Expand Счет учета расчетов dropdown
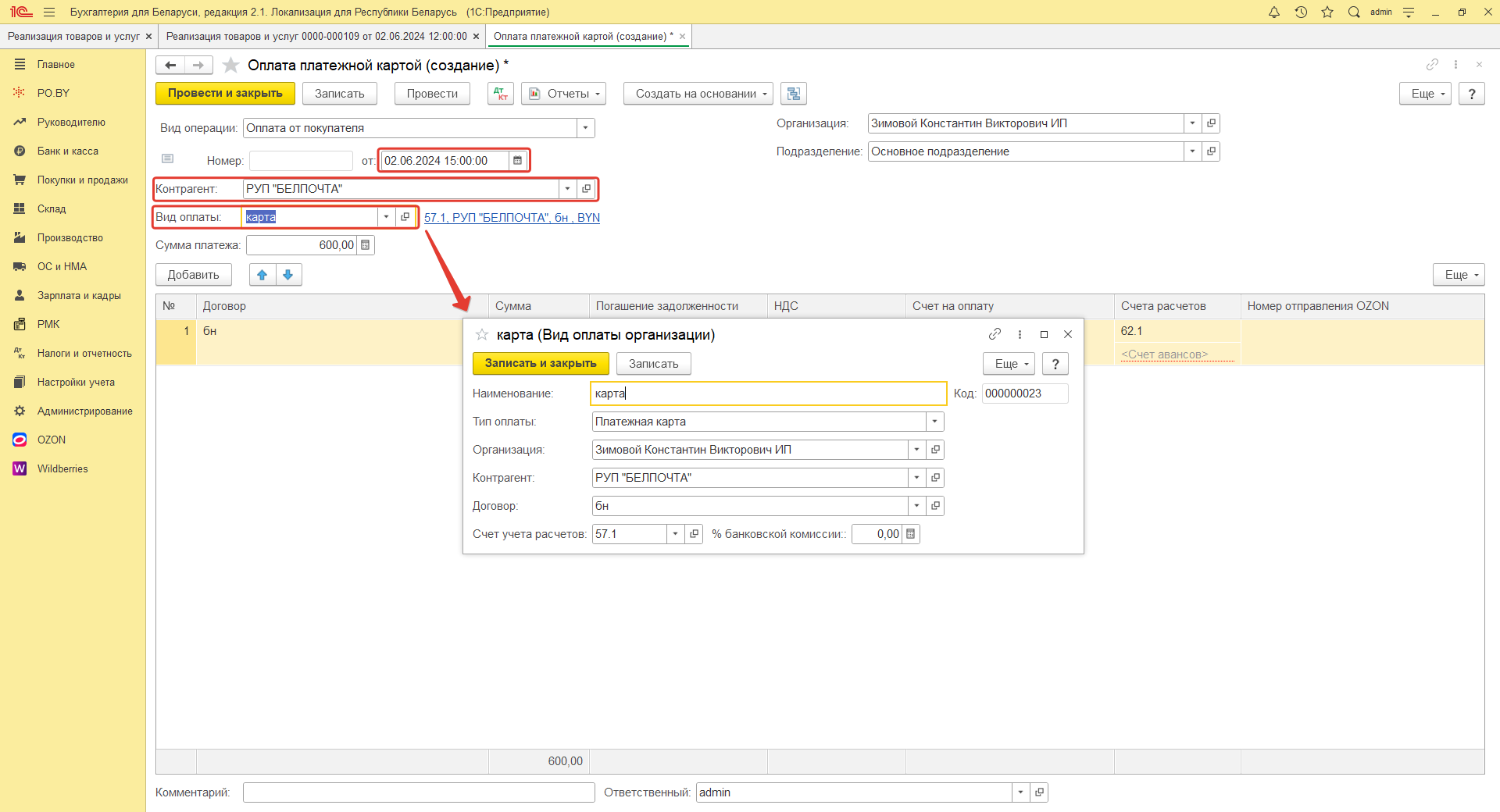The height and width of the screenshot is (812, 1500). [675, 534]
